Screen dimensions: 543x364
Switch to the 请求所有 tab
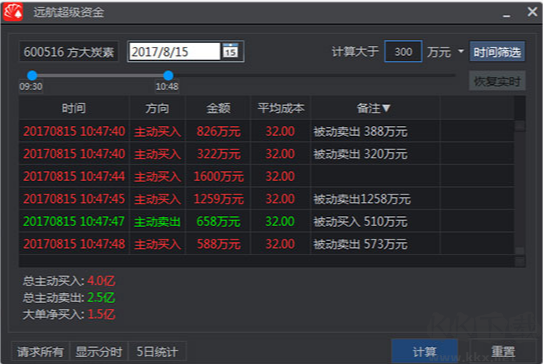pyautogui.click(x=41, y=352)
